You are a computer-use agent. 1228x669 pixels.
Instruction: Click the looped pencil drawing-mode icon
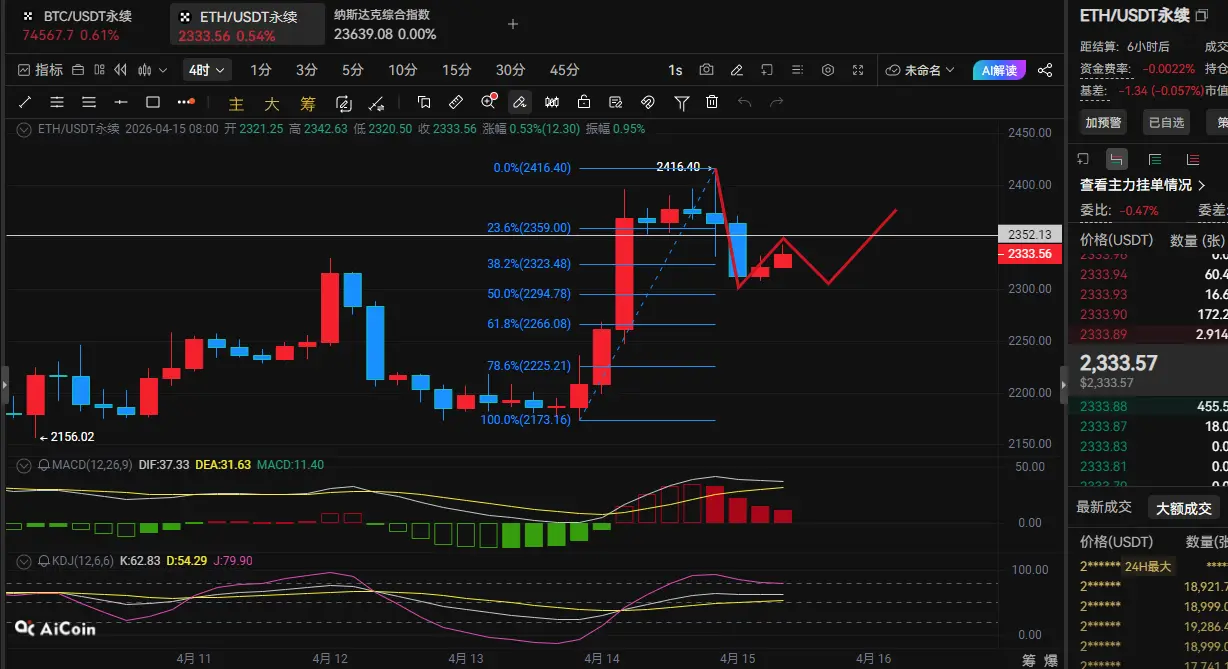coord(344,102)
